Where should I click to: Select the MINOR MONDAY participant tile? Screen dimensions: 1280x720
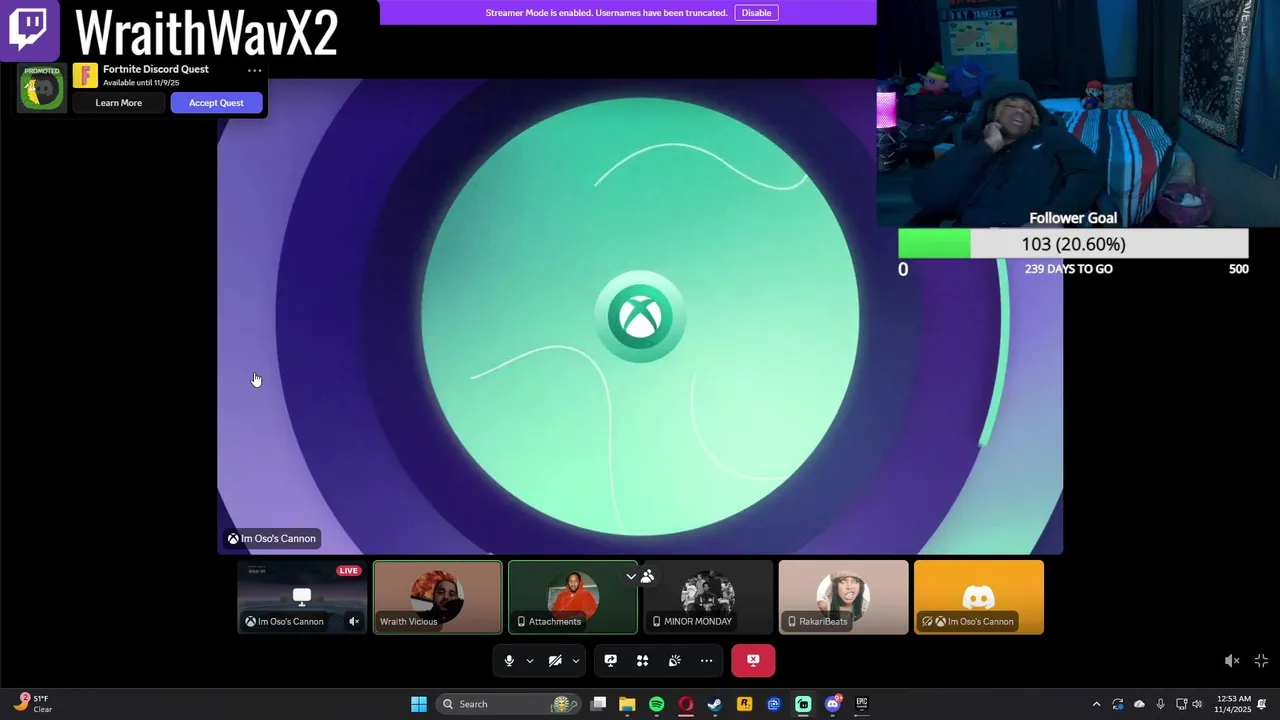pos(708,597)
